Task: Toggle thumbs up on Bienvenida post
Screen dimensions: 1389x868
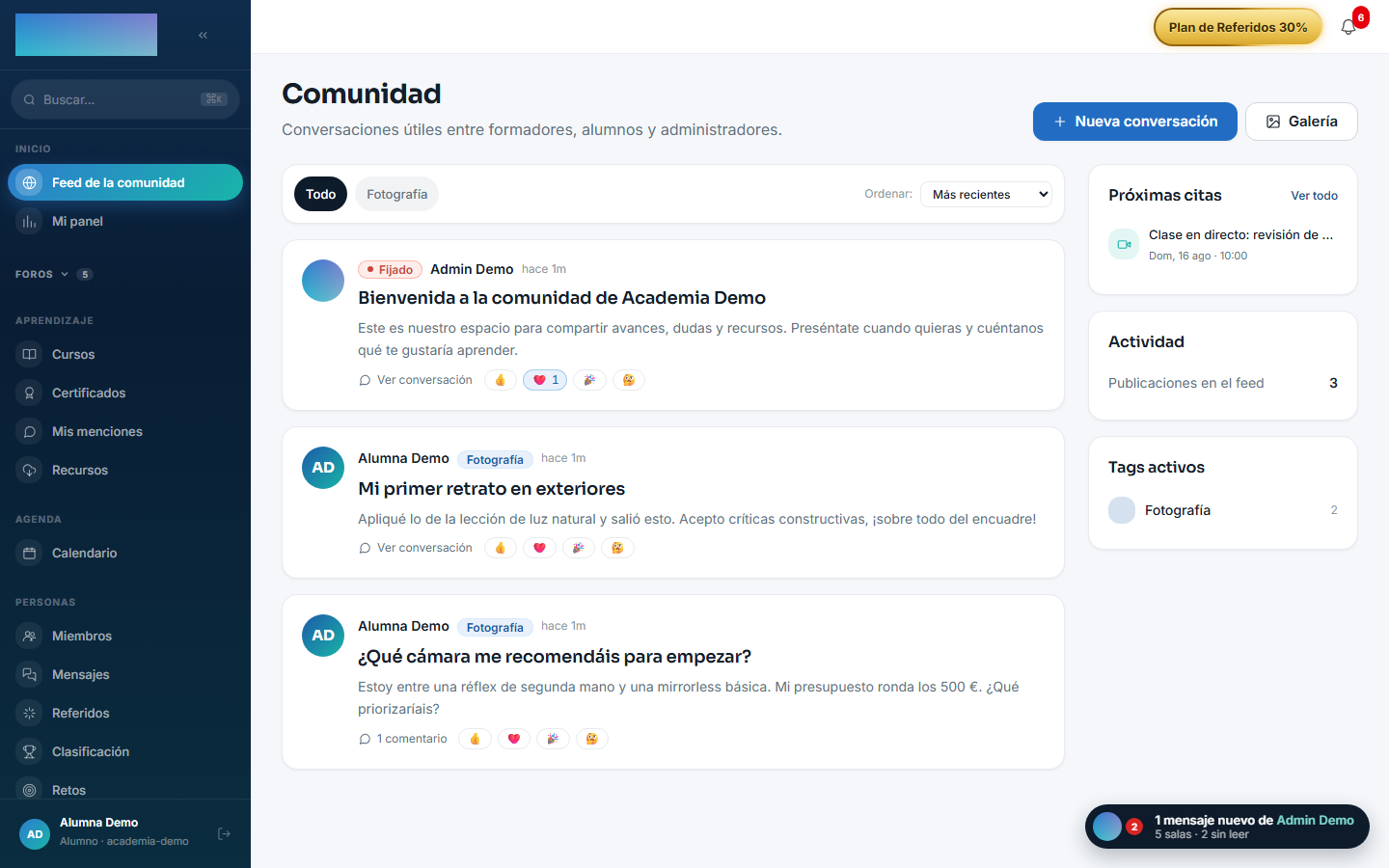Action: click(501, 380)
